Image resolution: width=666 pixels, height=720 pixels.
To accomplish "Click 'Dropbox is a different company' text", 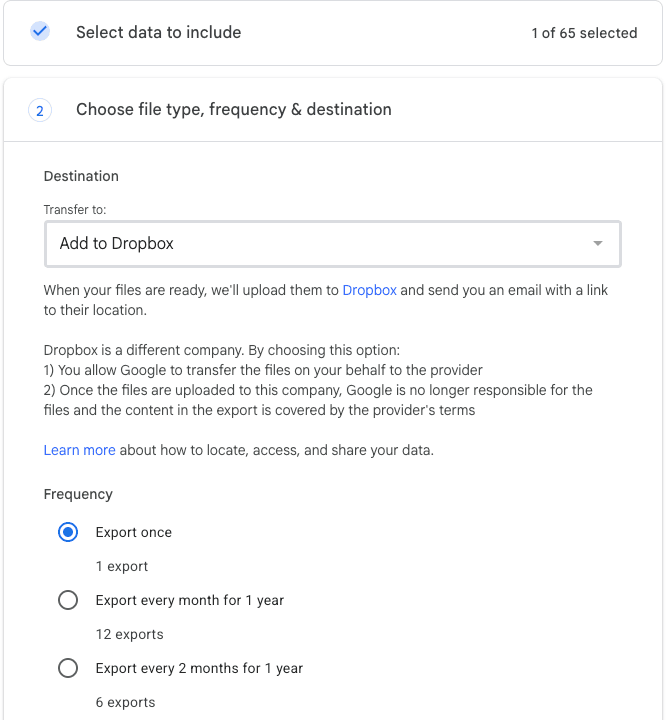I will tap(144, 350).
